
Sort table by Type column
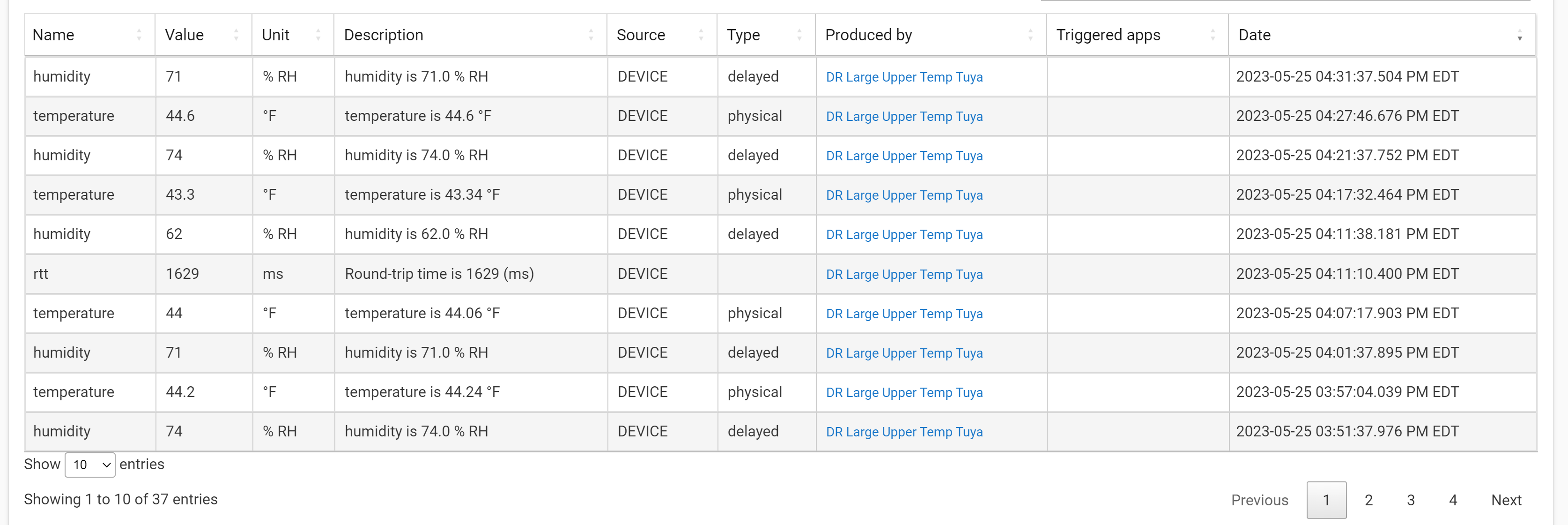[x=766, y=35]
